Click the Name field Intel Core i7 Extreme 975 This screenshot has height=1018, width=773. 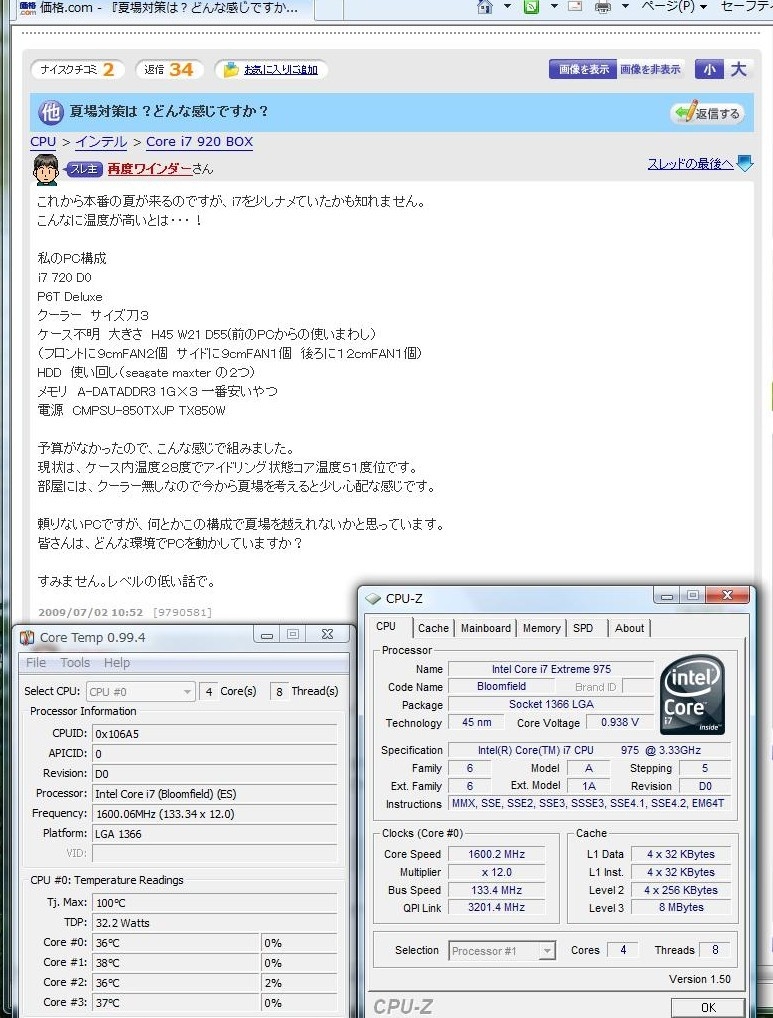tap(551, 669)
